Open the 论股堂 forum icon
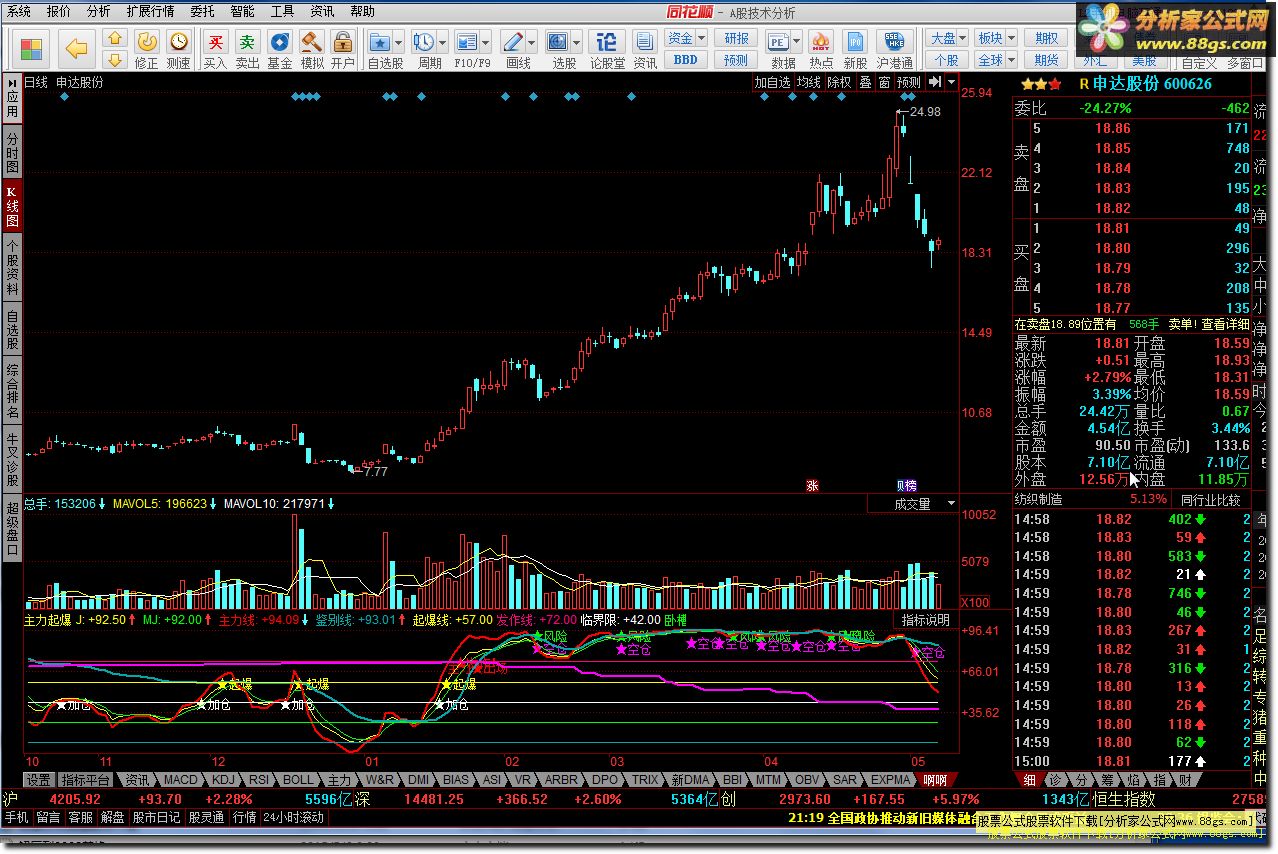The height and width of the screenshot is (854, 1278). [x=607, y=50]
